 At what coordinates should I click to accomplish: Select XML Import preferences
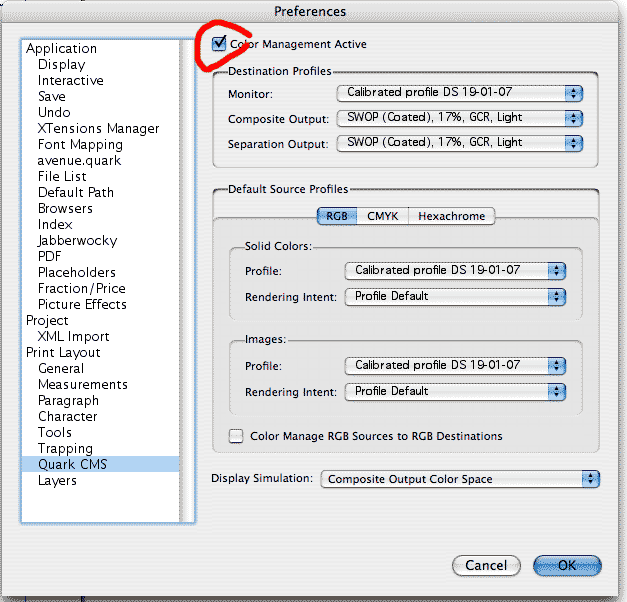point(101,336)
